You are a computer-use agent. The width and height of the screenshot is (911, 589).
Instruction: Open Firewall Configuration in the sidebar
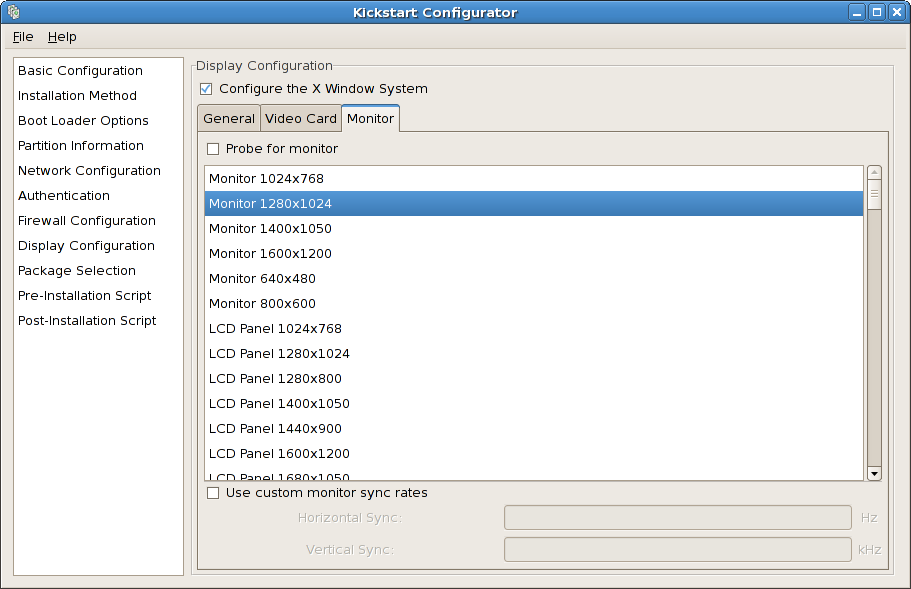[86, 220]
